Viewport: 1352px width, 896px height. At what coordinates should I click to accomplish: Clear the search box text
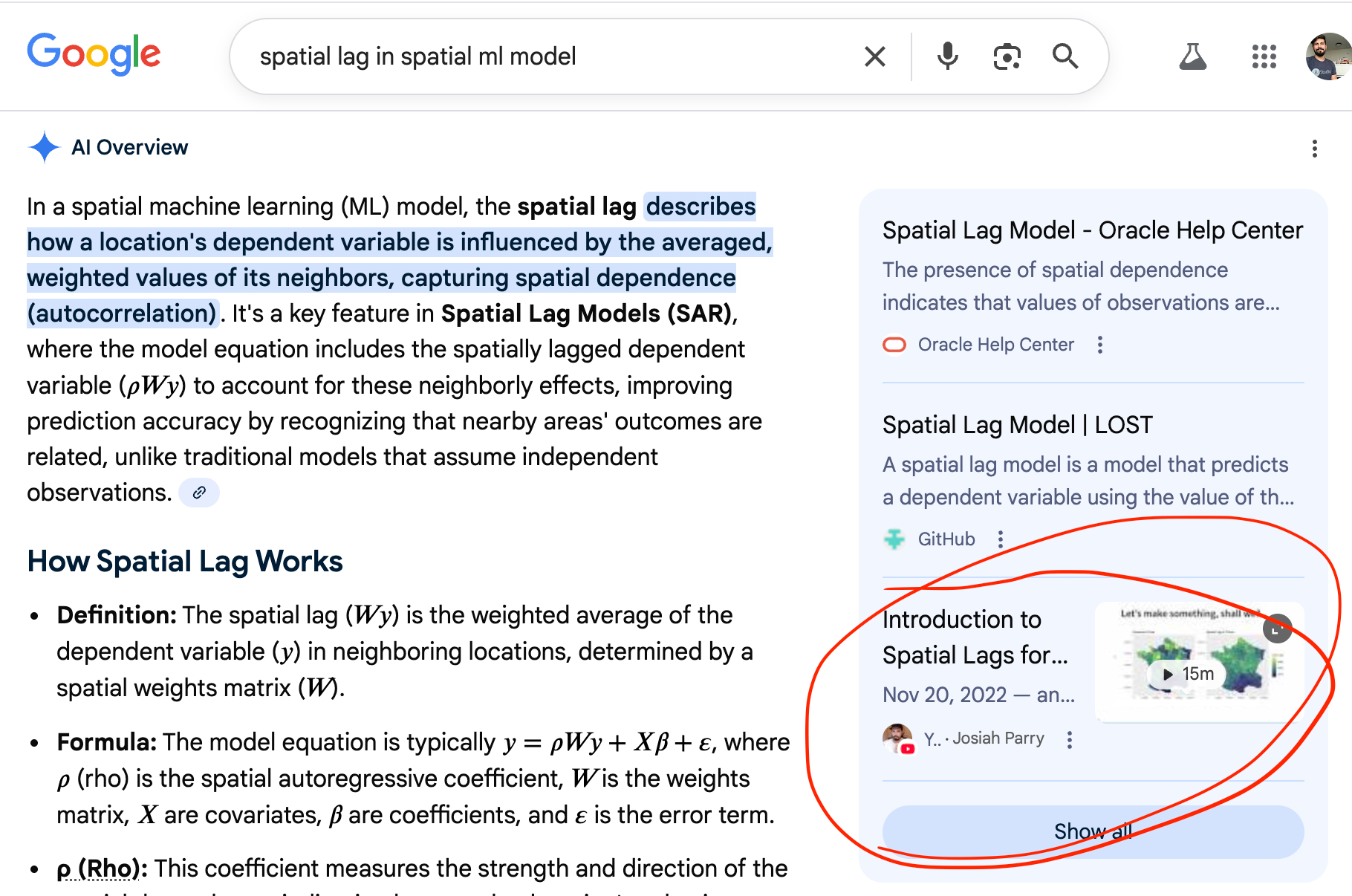pos(874,56)
